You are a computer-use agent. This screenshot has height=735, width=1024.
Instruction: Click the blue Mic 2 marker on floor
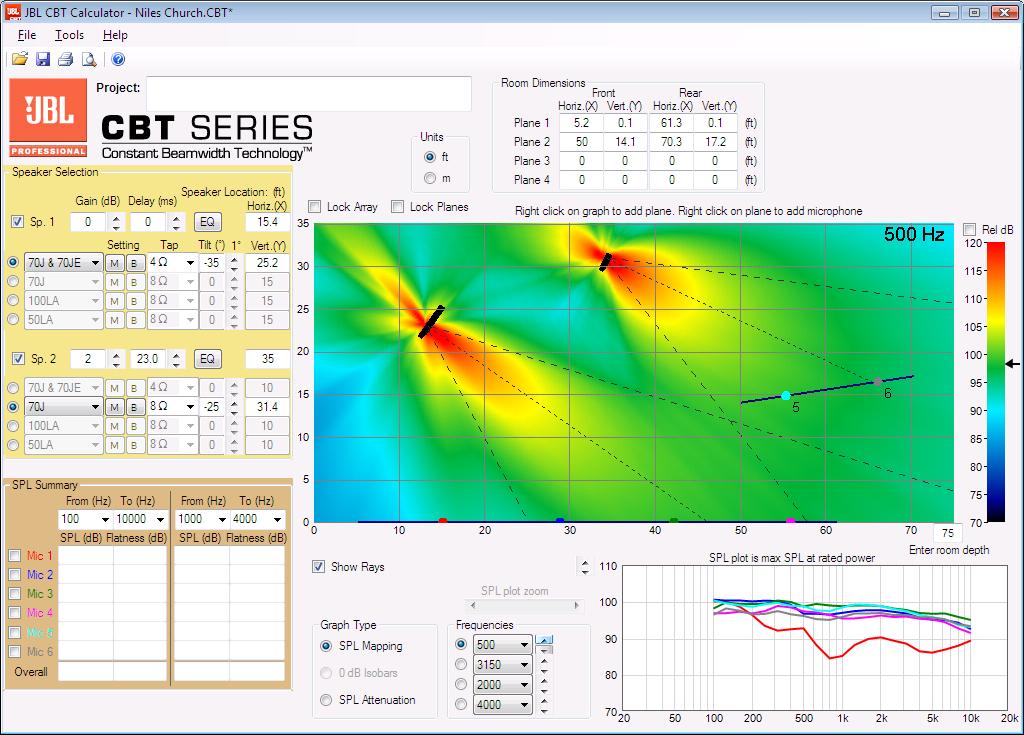click(560, 521)
